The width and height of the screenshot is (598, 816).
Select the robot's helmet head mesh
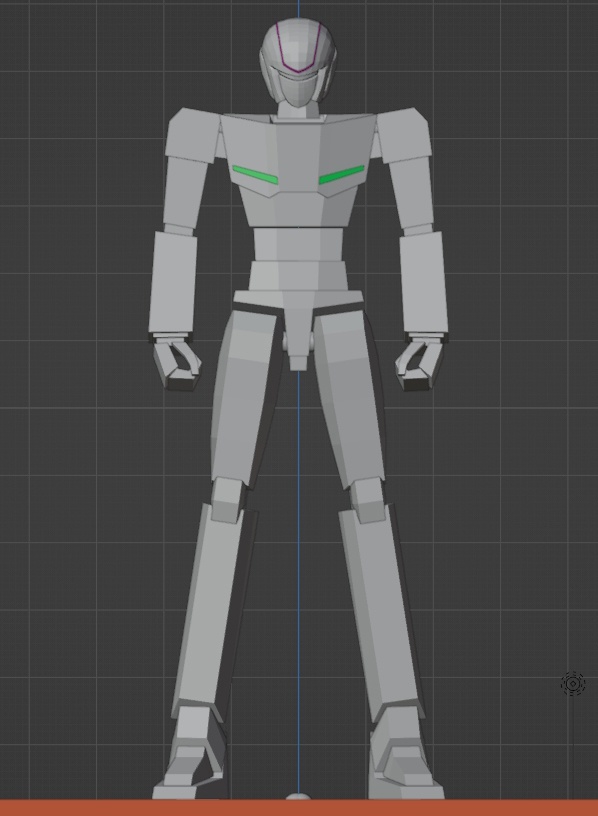point(298,62)
